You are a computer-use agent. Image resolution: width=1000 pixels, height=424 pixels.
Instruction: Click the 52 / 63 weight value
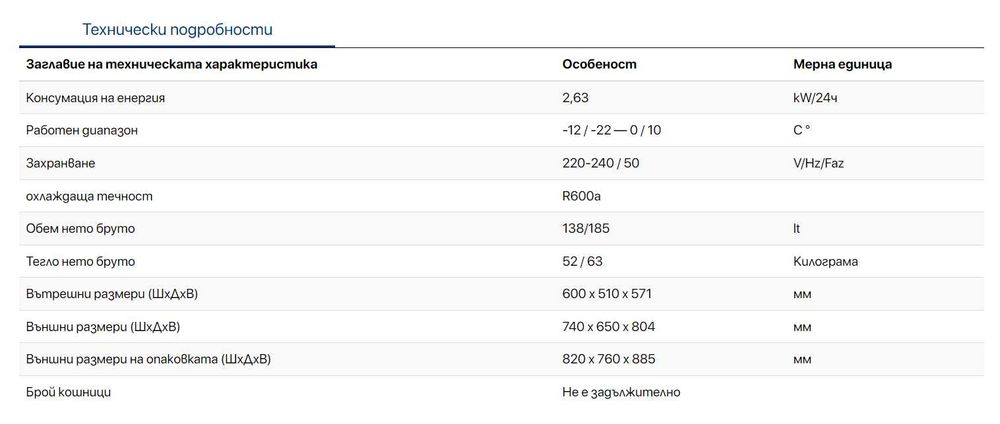pyautogui.click(x=583, y=262)
